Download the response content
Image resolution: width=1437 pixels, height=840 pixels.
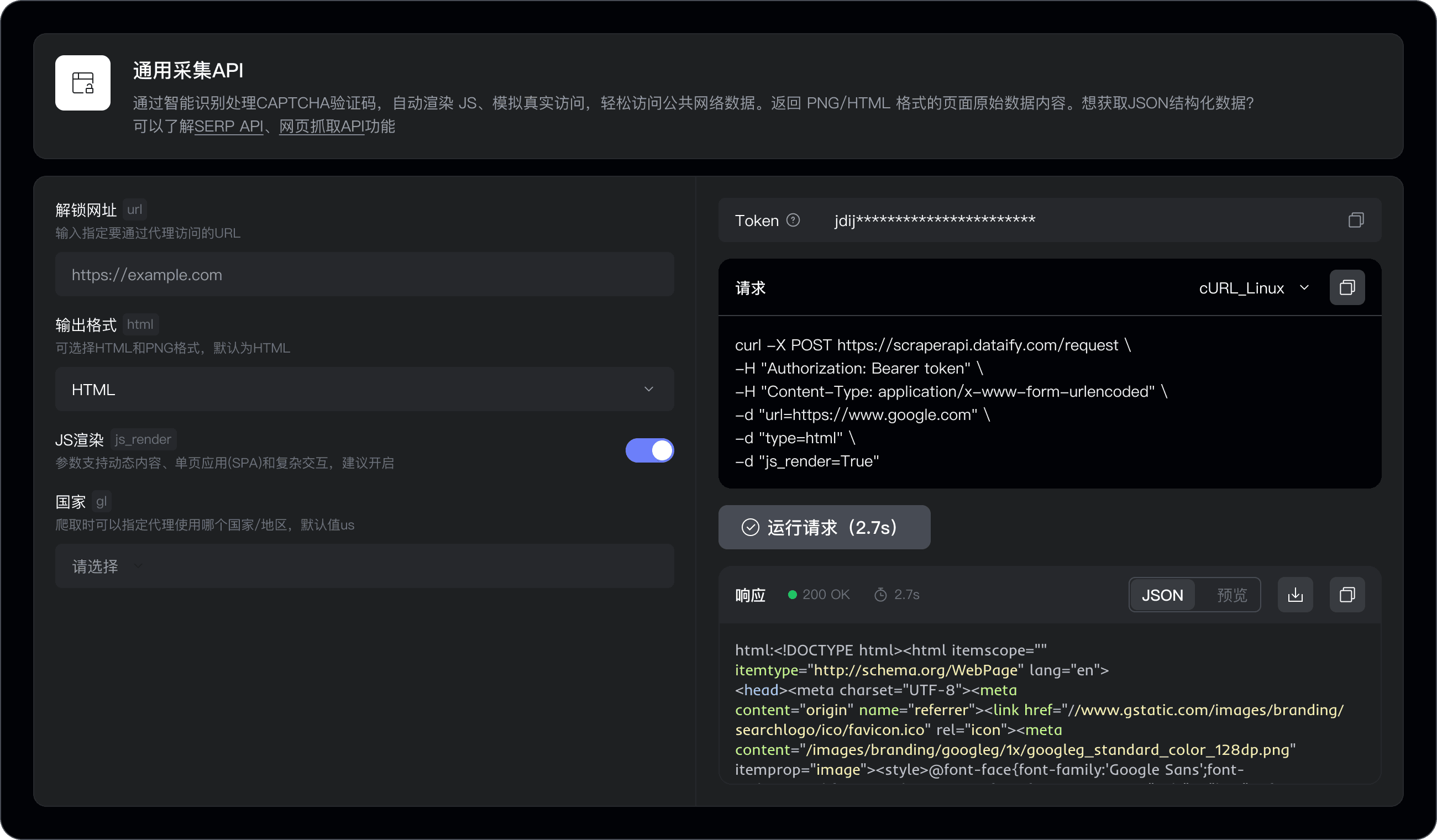pos(1296,595)
